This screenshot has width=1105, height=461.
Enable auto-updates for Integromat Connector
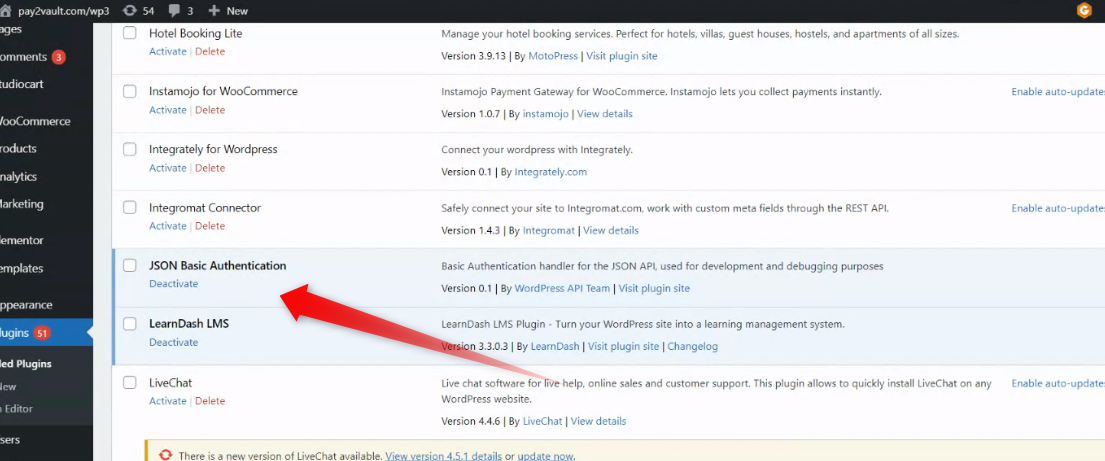[x=1058, y=209]
